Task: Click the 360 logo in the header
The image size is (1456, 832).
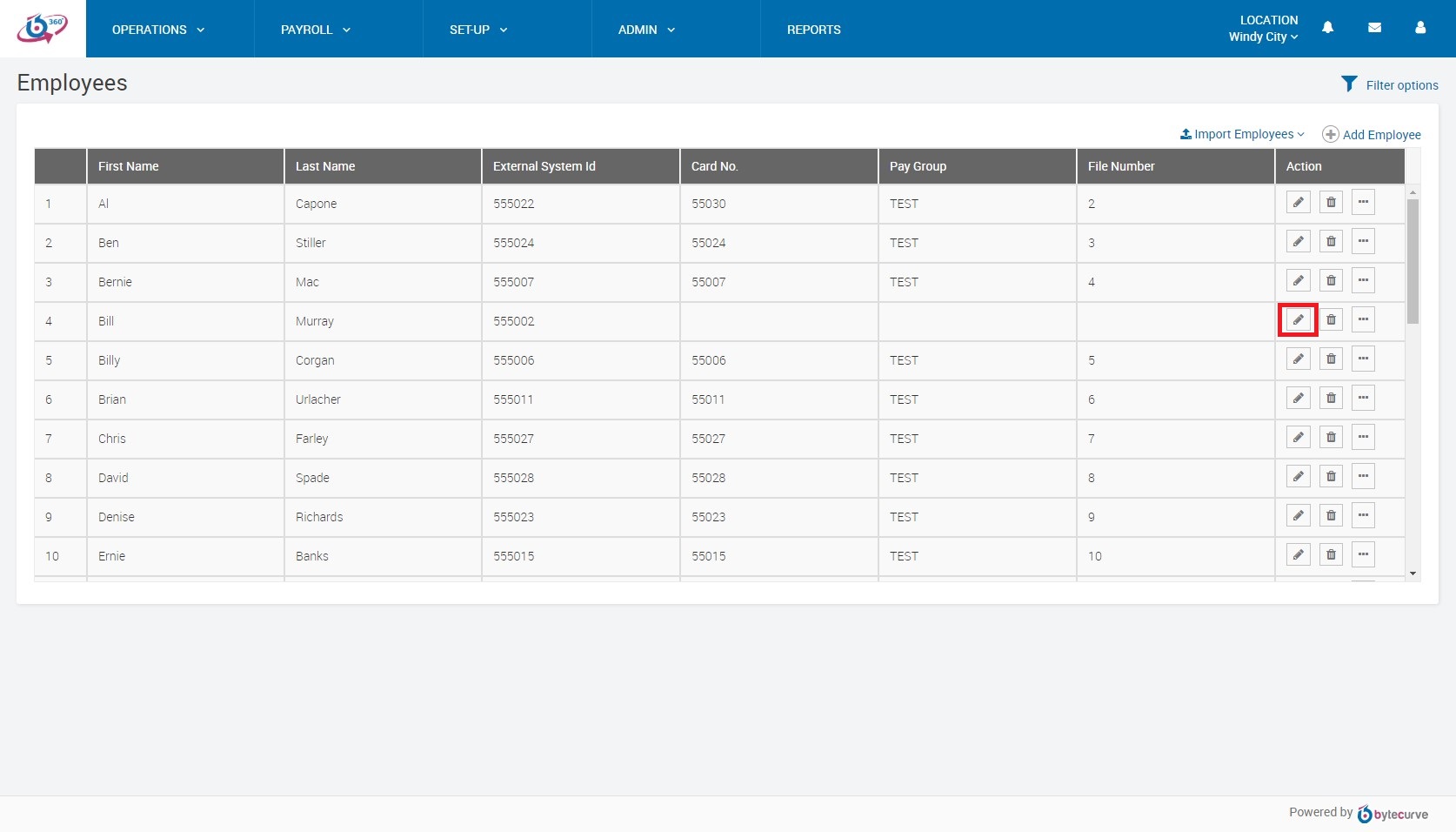Action: tap(42, 29)
